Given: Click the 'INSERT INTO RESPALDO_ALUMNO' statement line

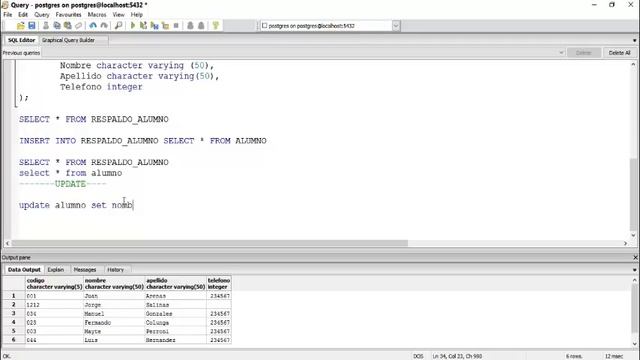Looking at the screenshot, I should (142, 140).
